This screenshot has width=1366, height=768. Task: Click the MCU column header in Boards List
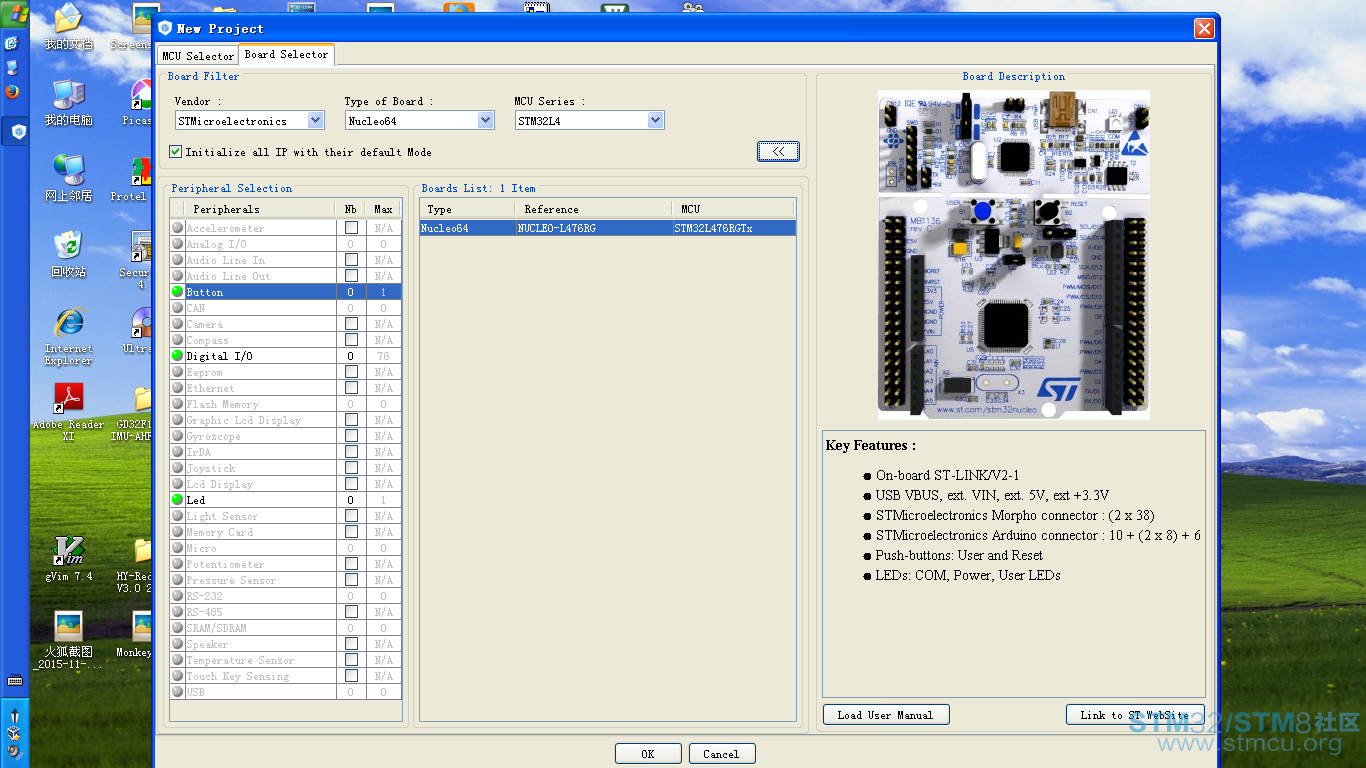click(733, 209)
